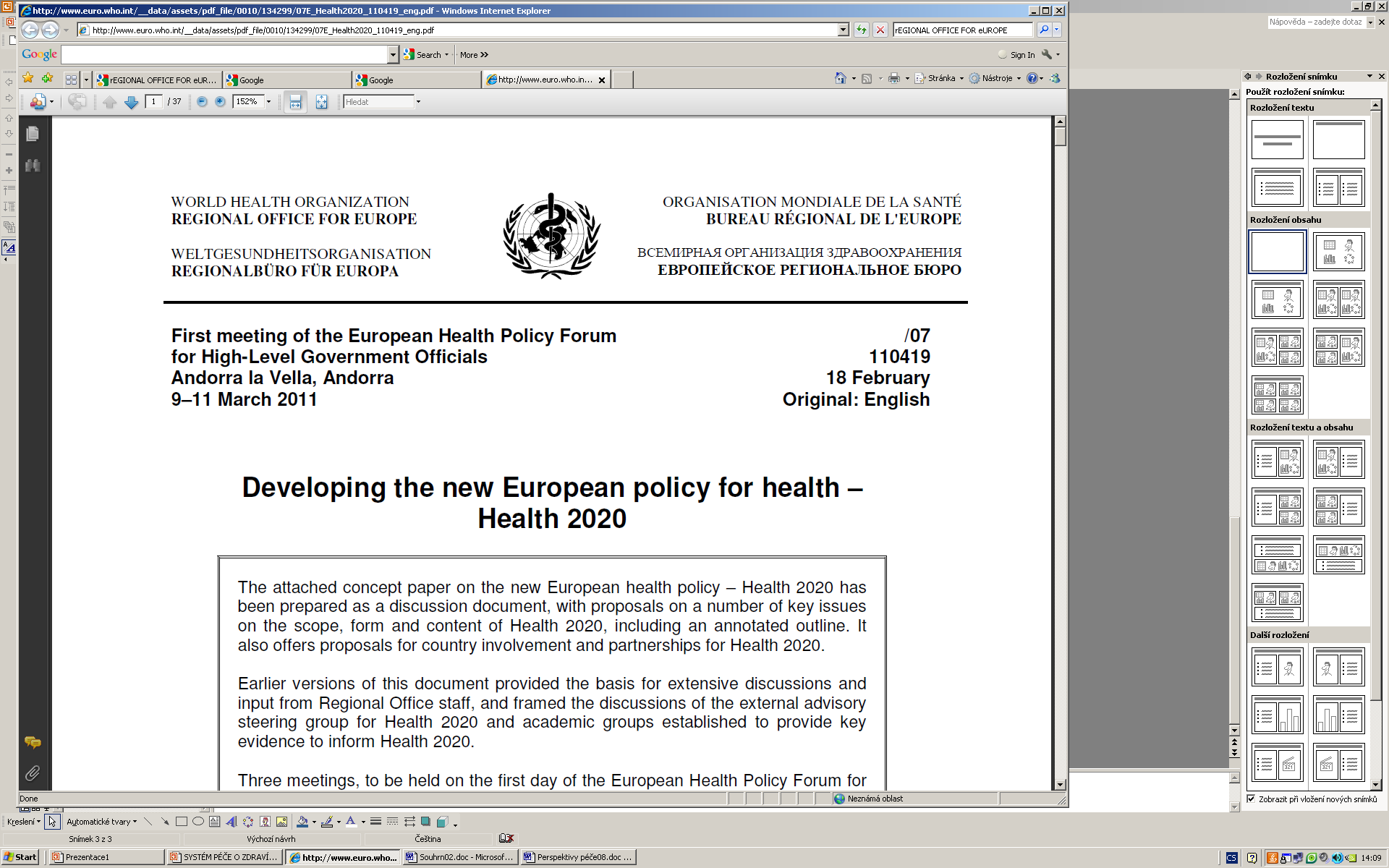
Task: Click the font color A swatch
Action: pos(351,822)
